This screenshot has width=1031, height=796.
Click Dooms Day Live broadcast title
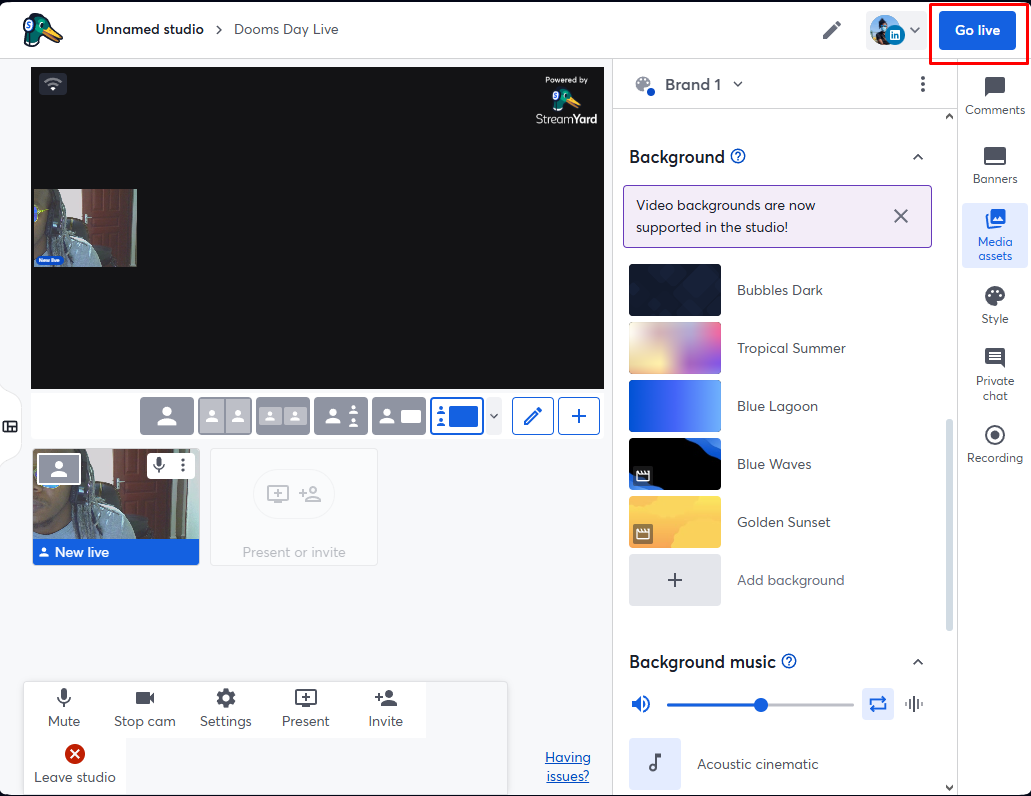pos(286,30)
